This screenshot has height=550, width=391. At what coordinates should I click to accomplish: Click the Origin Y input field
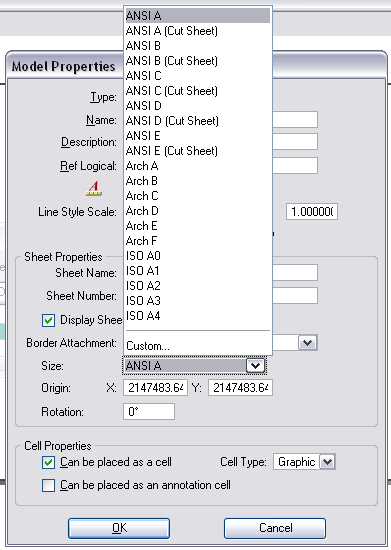[x=240, y=388]
